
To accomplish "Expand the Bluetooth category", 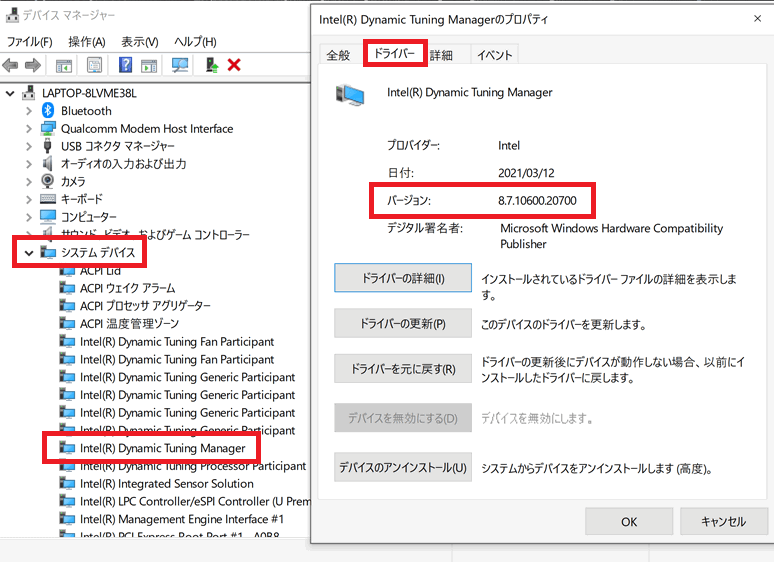I will coord(29,111).
